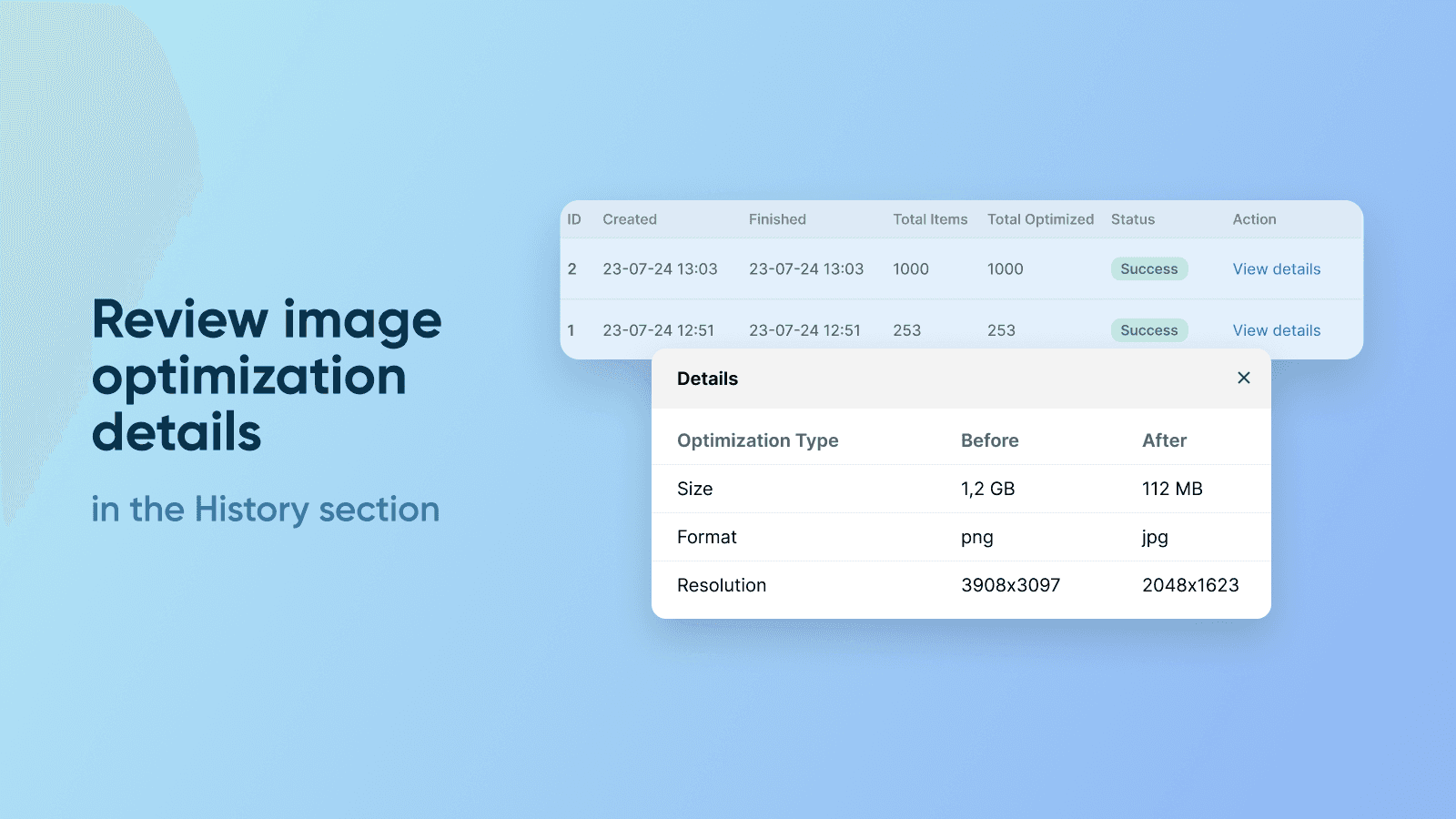
Task: Select the Format row label
Action: point(706,537)
